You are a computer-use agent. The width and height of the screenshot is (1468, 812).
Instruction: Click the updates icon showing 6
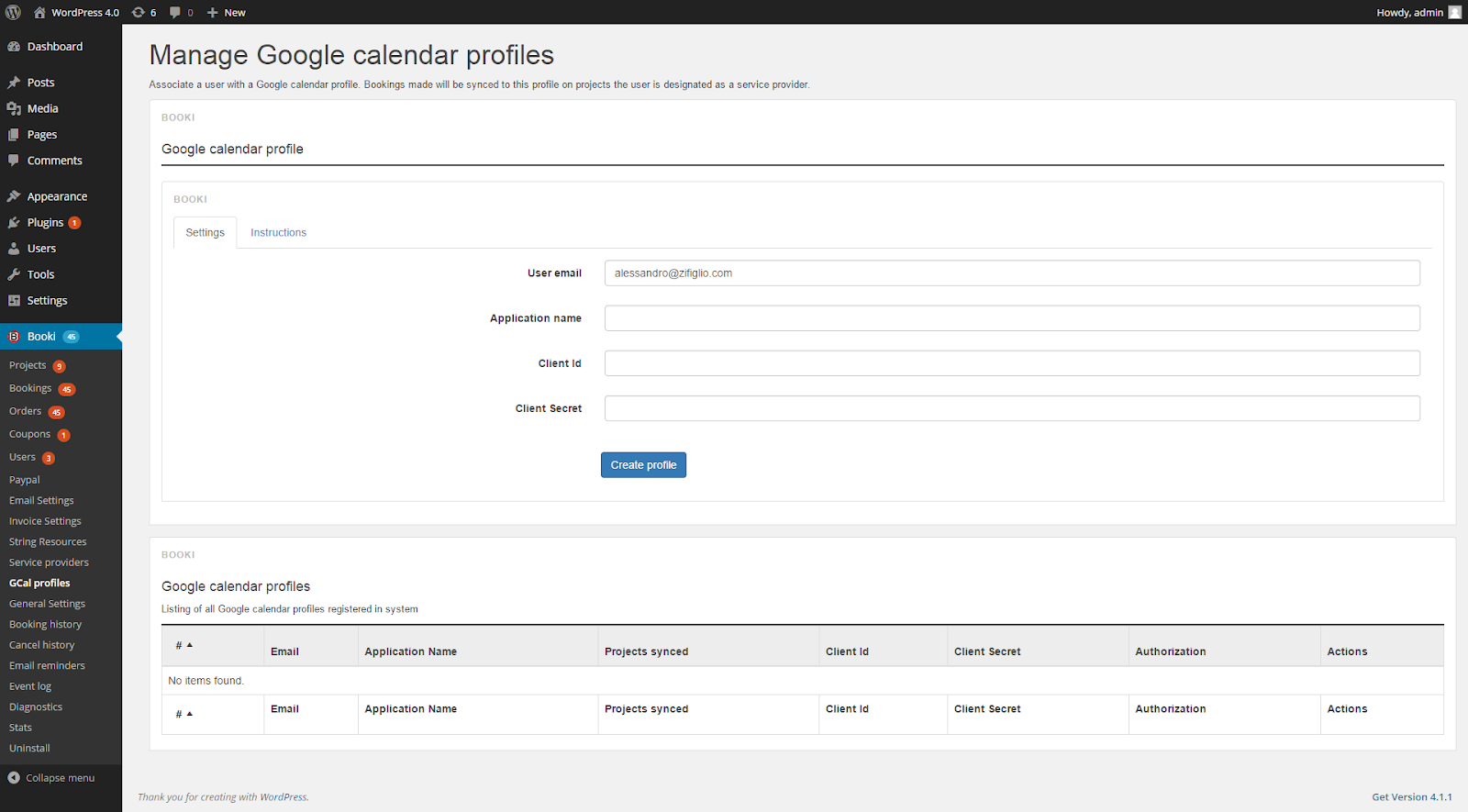[138, 12]
